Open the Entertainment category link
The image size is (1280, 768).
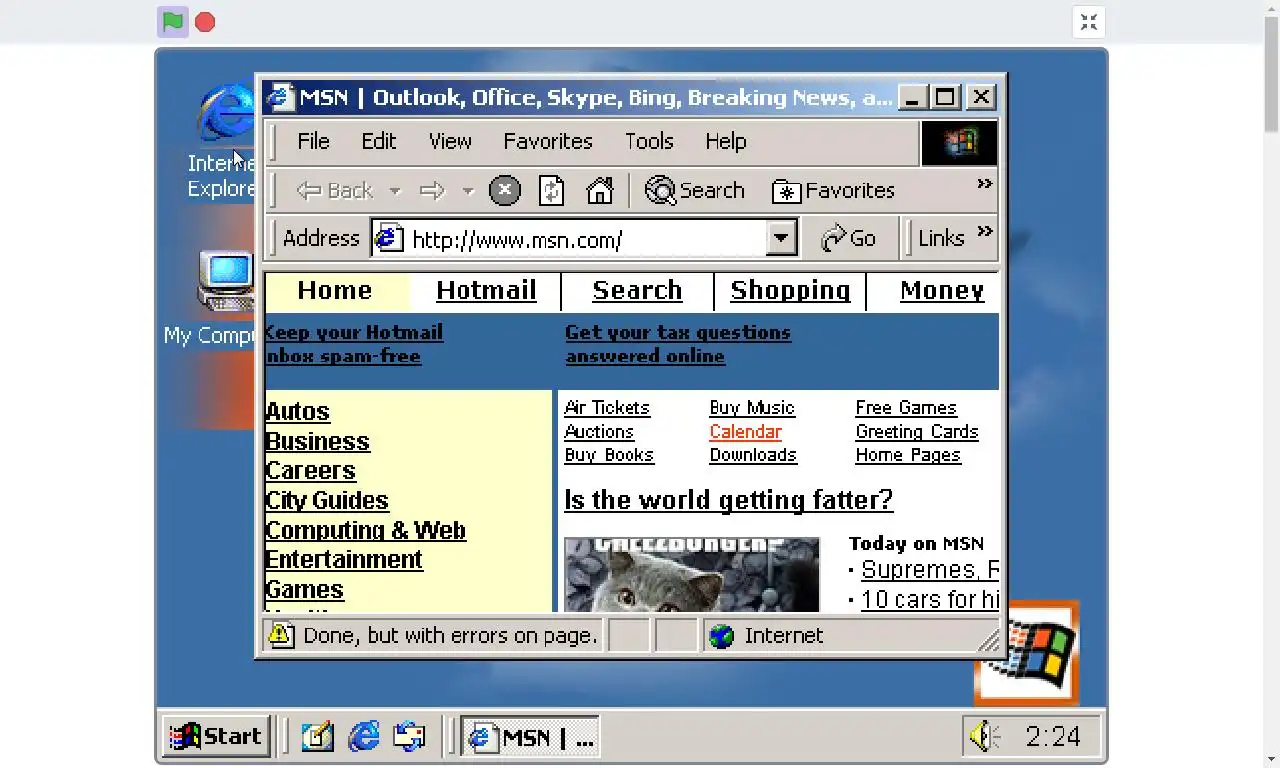(343, 559)
